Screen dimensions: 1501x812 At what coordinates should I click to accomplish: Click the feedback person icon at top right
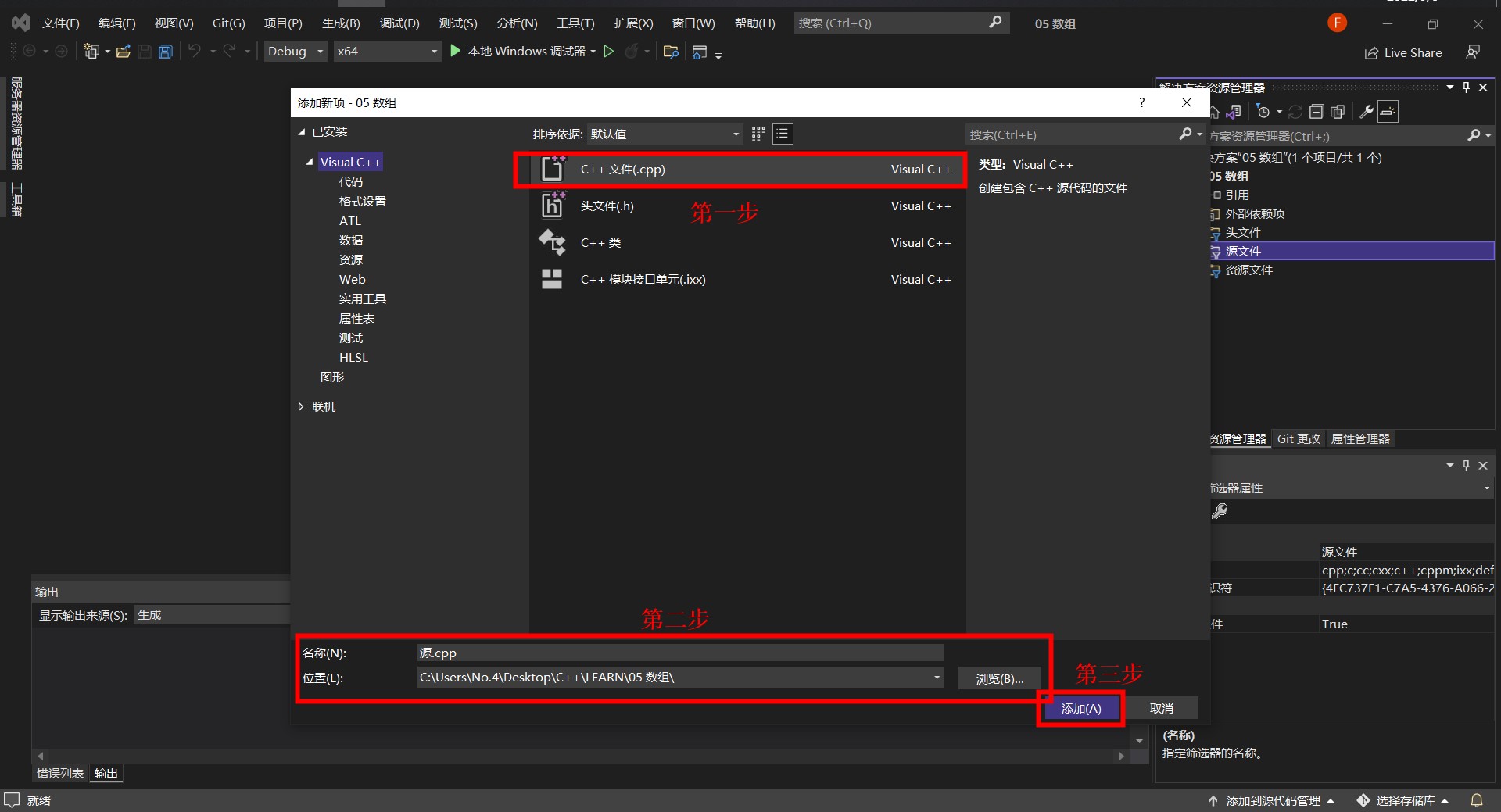tap(1473, 52)
